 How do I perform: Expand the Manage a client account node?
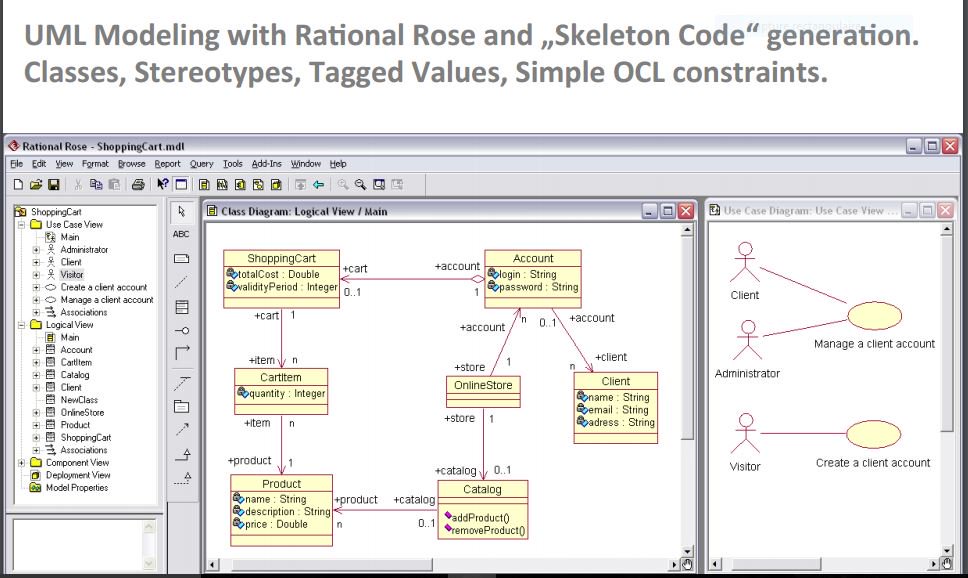(36, 300)
